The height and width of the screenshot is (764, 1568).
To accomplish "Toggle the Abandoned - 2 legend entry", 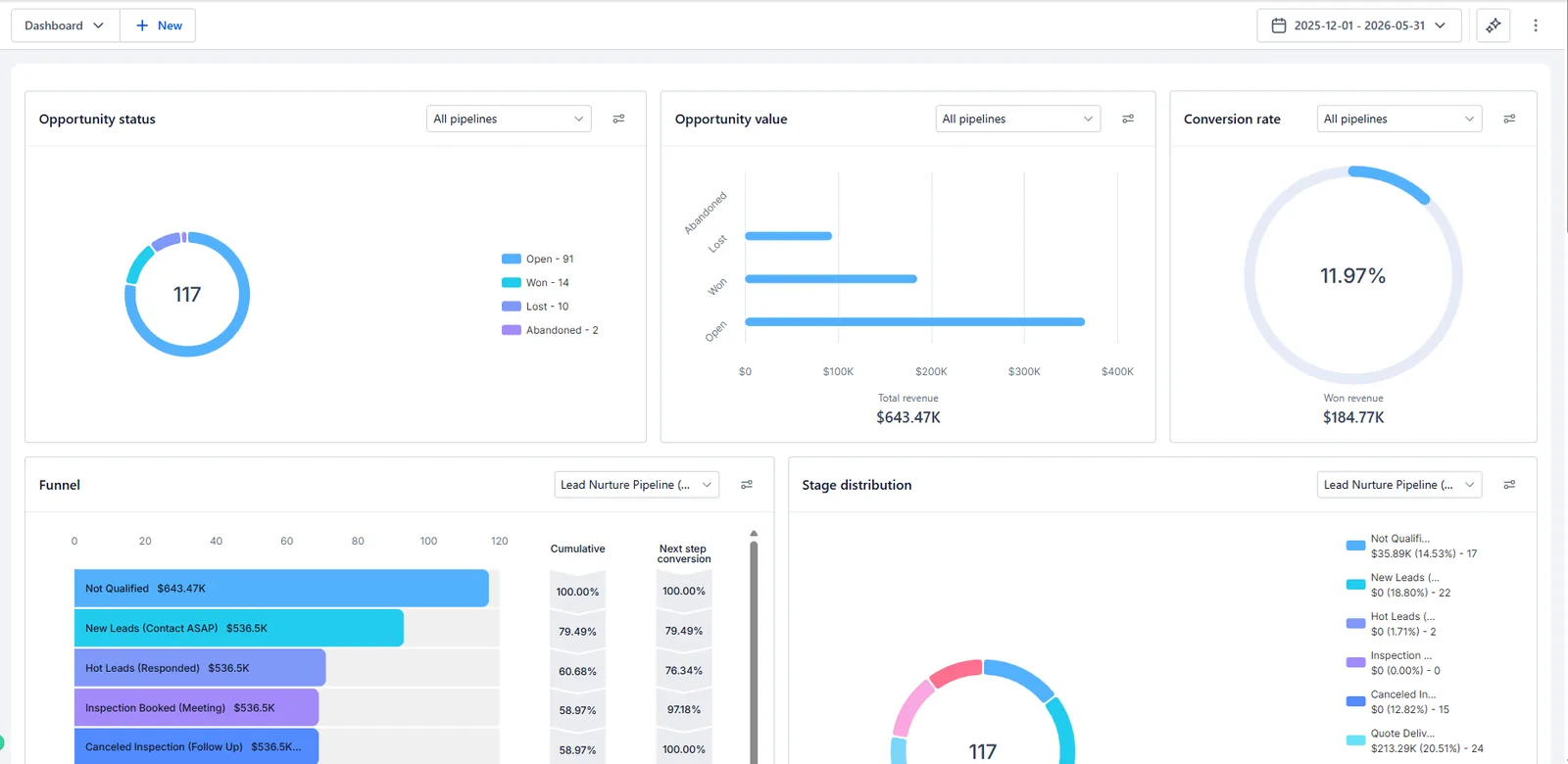I will 550,330.
